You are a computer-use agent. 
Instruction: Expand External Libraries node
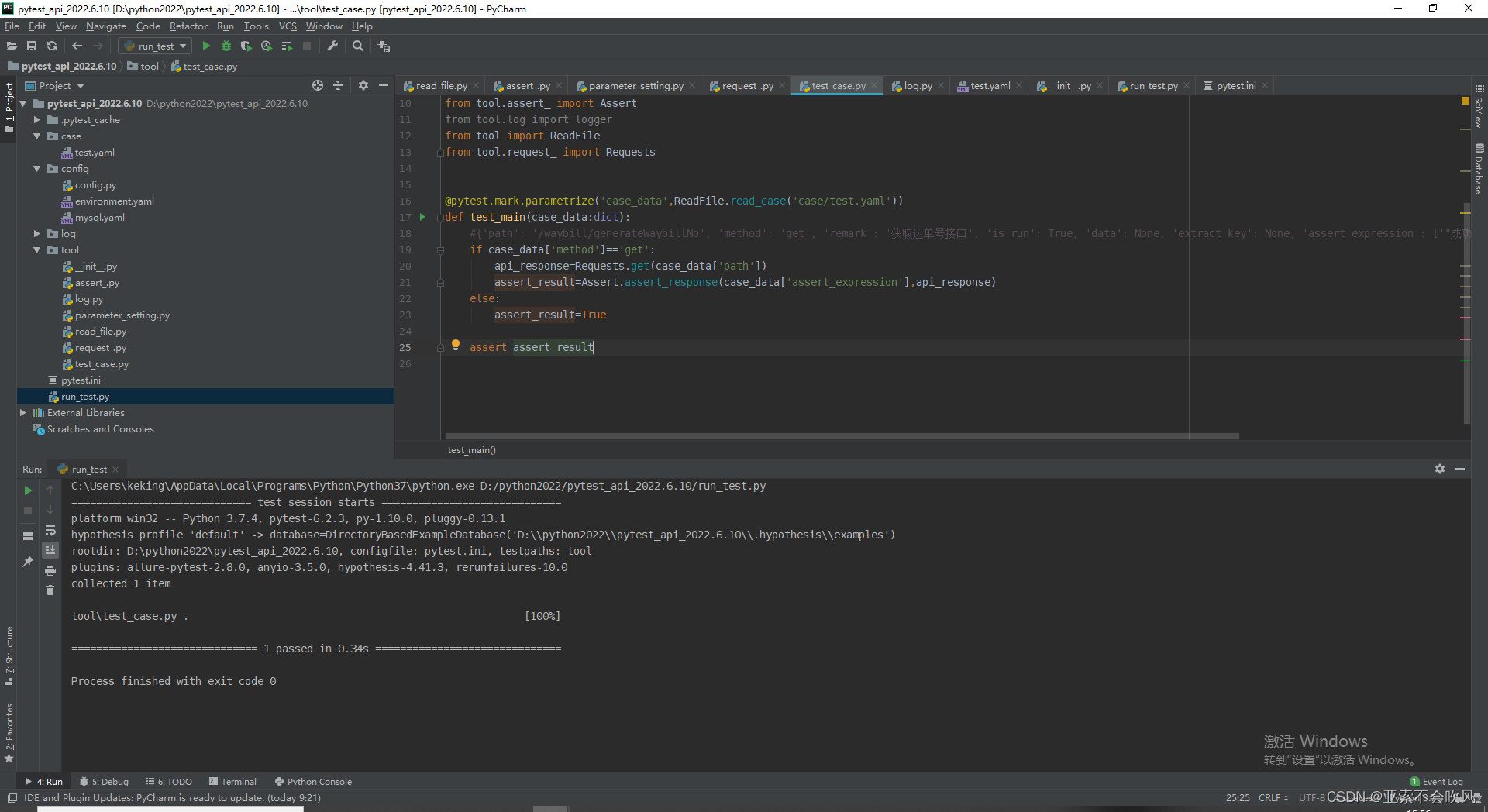[x=22, y=413]
